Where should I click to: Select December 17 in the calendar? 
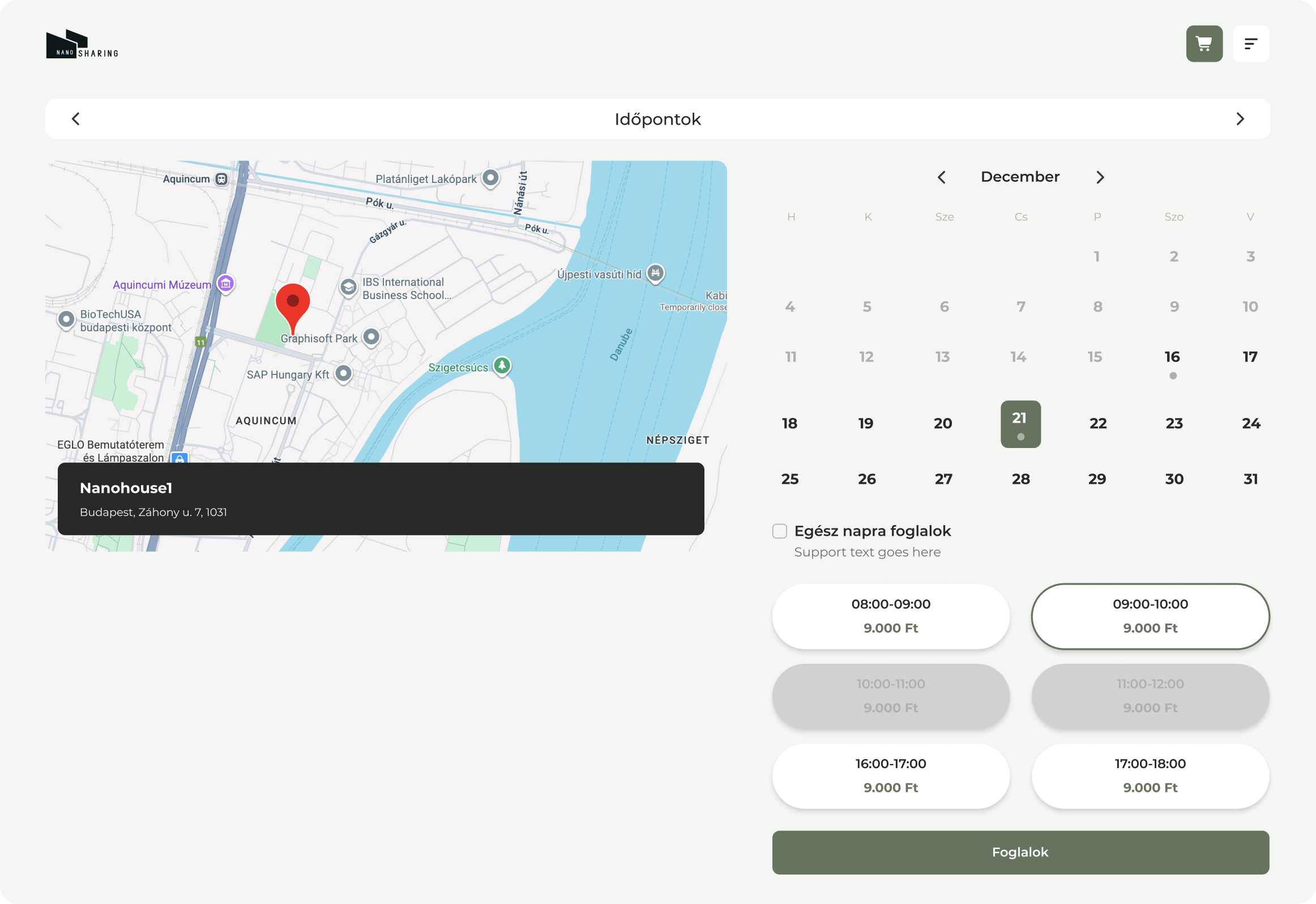(x=1250, y=357)
